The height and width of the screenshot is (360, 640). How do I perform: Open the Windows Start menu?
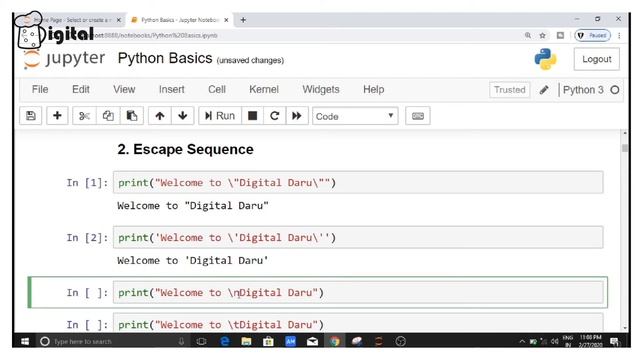(25, 341)
